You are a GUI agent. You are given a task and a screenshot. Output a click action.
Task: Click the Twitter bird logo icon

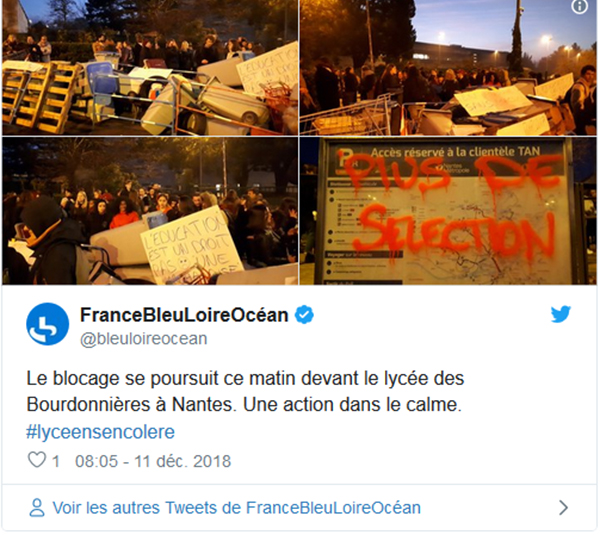tap(561, 314)
